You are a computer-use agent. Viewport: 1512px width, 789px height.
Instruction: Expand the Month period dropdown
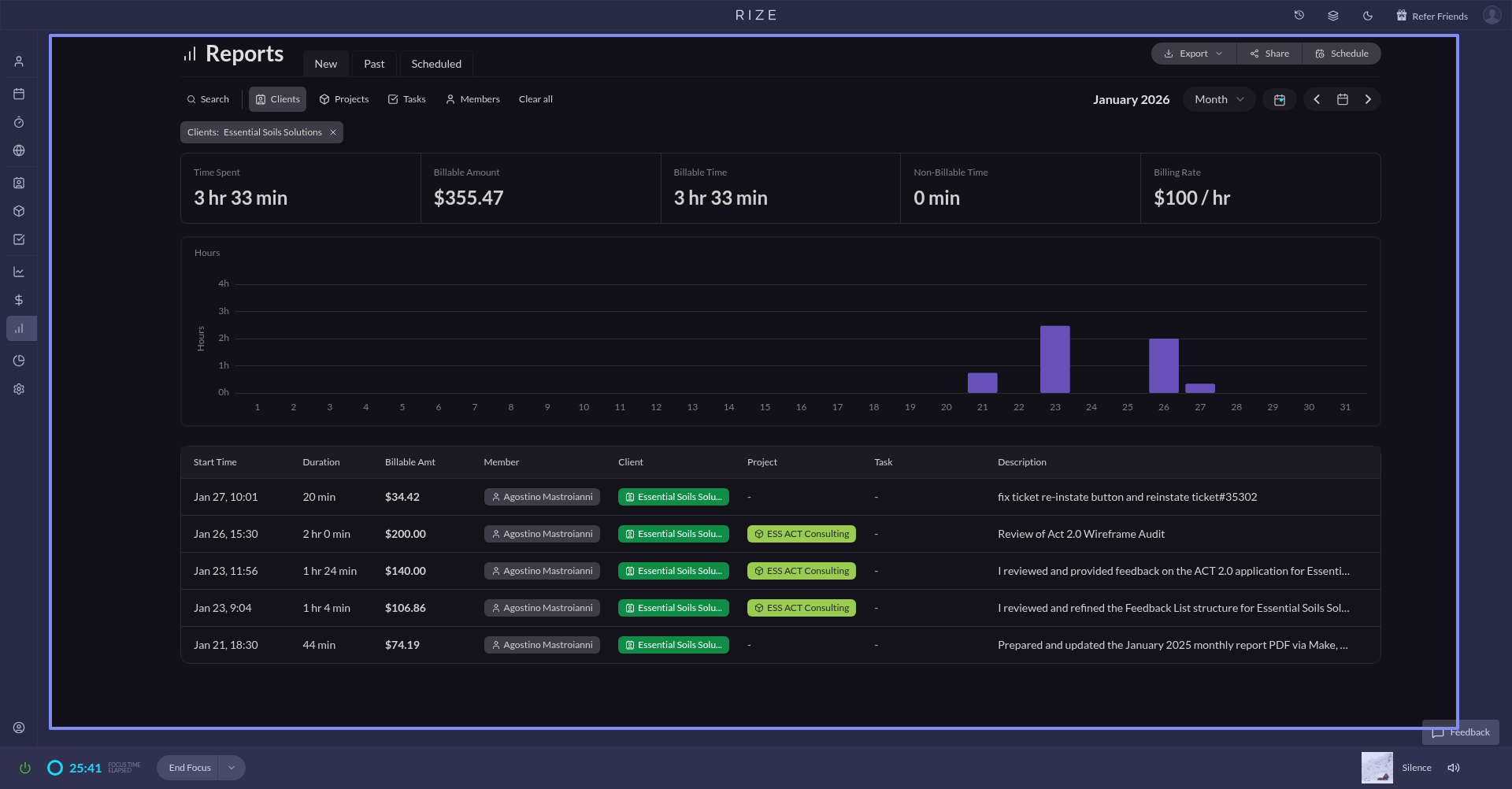[1218, 99]
